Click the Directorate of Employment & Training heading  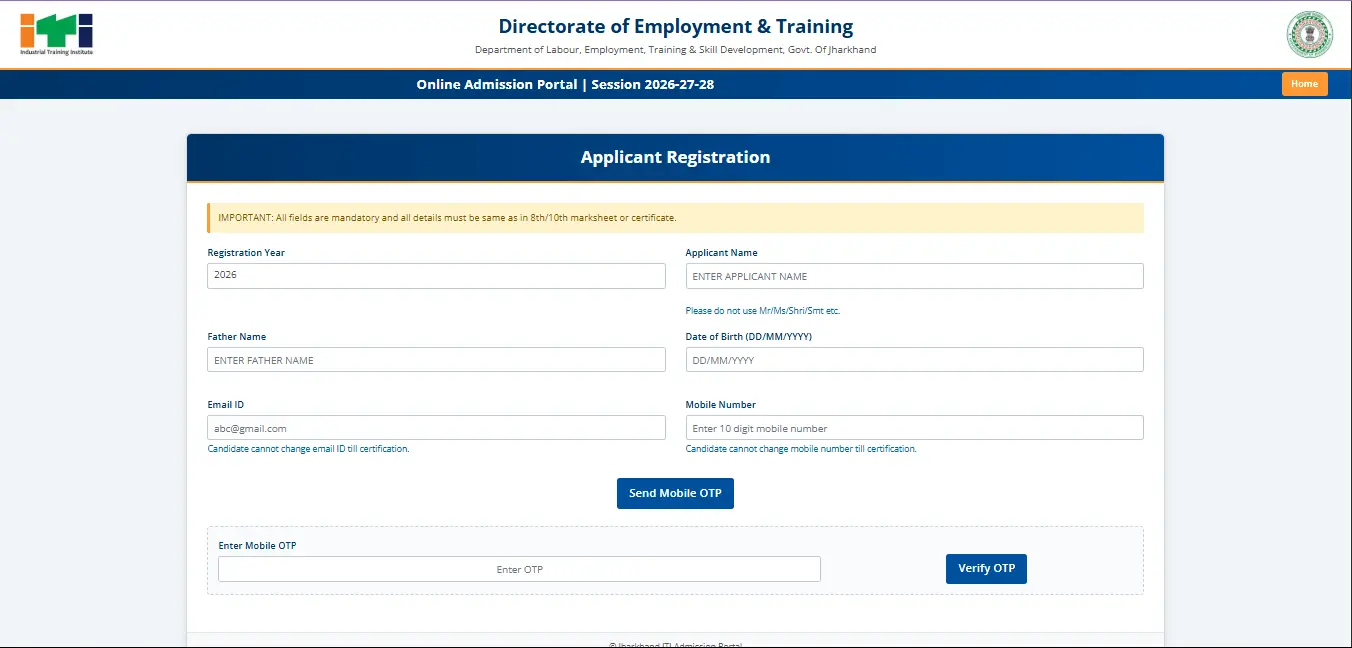(676, 27)
